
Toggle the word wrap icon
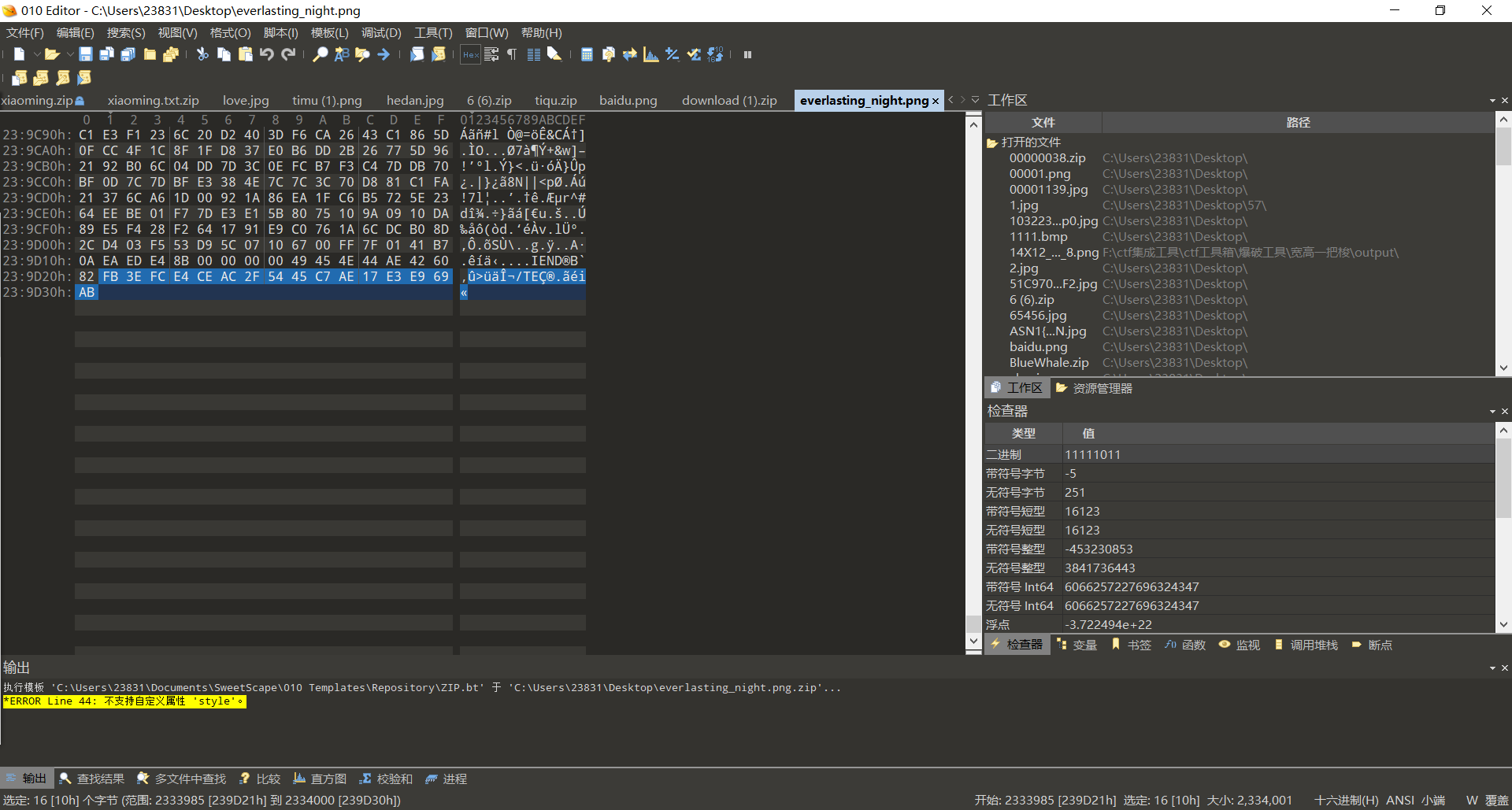tap(491, 54)
